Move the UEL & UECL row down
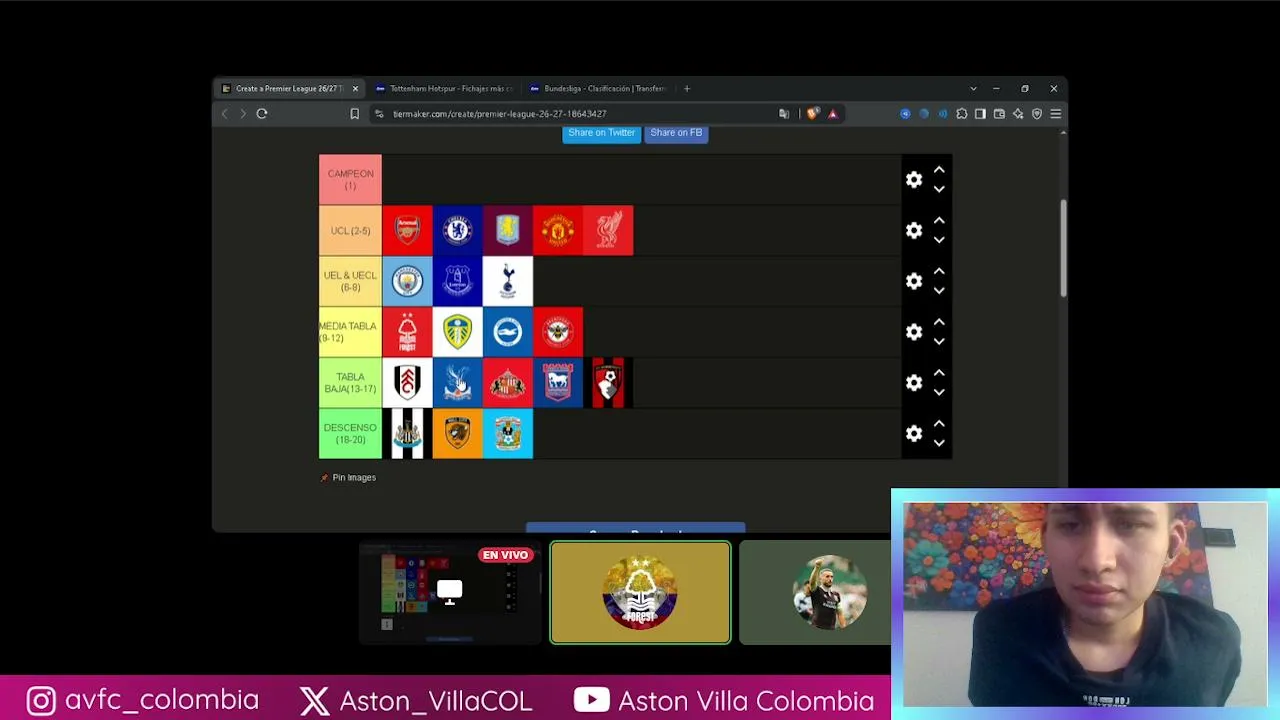The image size is (1280, 720). click(939, 291)
